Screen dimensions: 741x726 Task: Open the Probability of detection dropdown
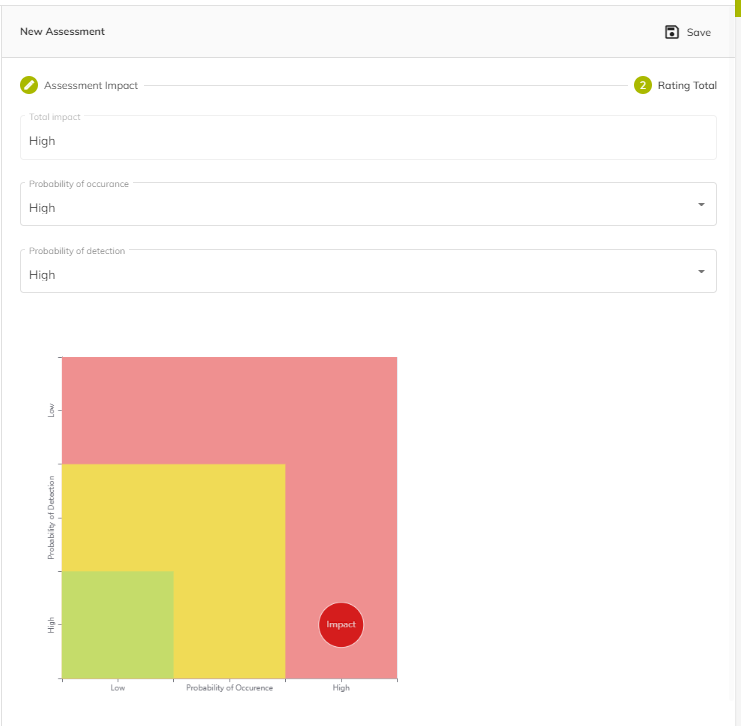(368, 271)
